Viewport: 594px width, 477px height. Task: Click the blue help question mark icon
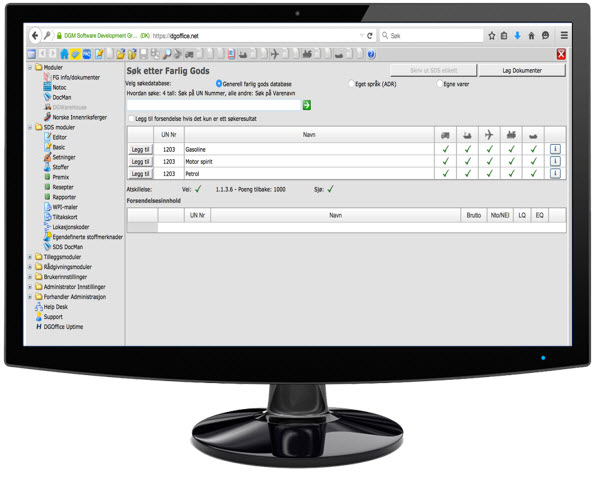[371, 54]
